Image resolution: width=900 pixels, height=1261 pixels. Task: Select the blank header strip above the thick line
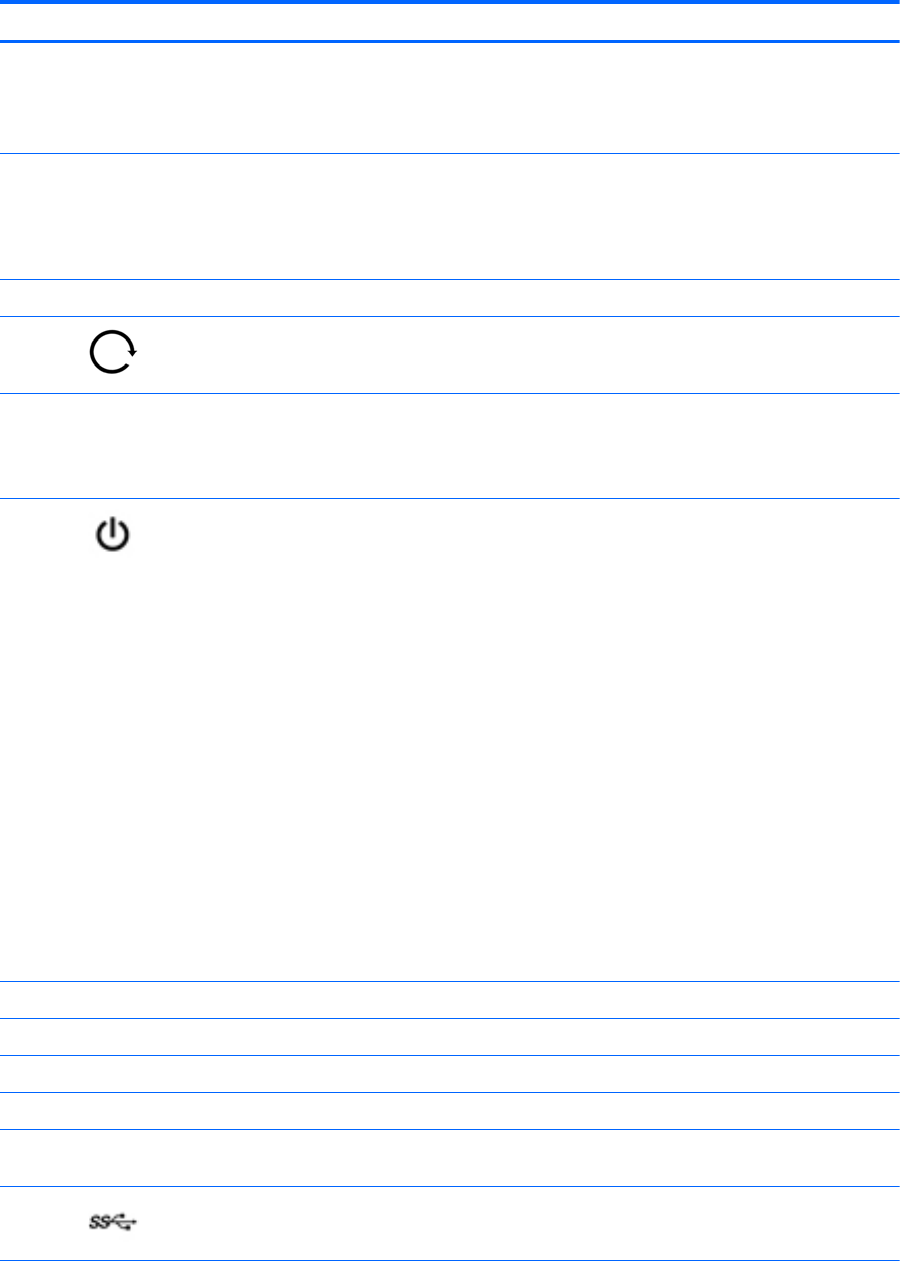click(x=450, y=18)
